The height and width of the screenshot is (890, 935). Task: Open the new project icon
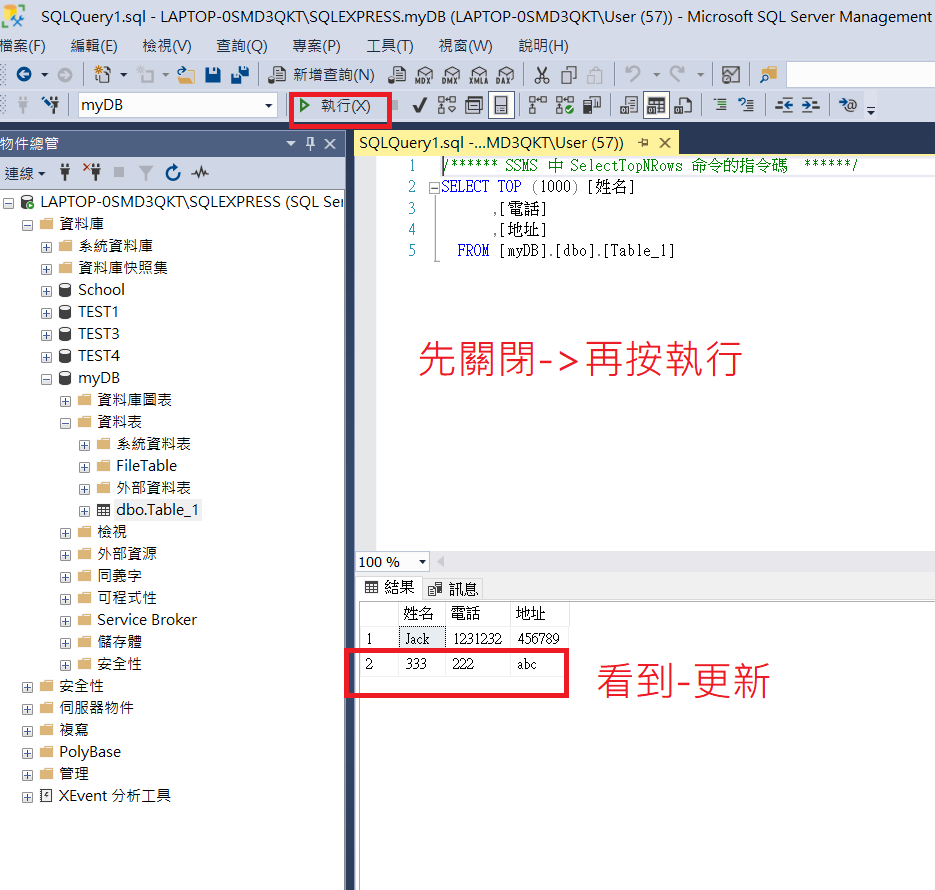point(103,75)
